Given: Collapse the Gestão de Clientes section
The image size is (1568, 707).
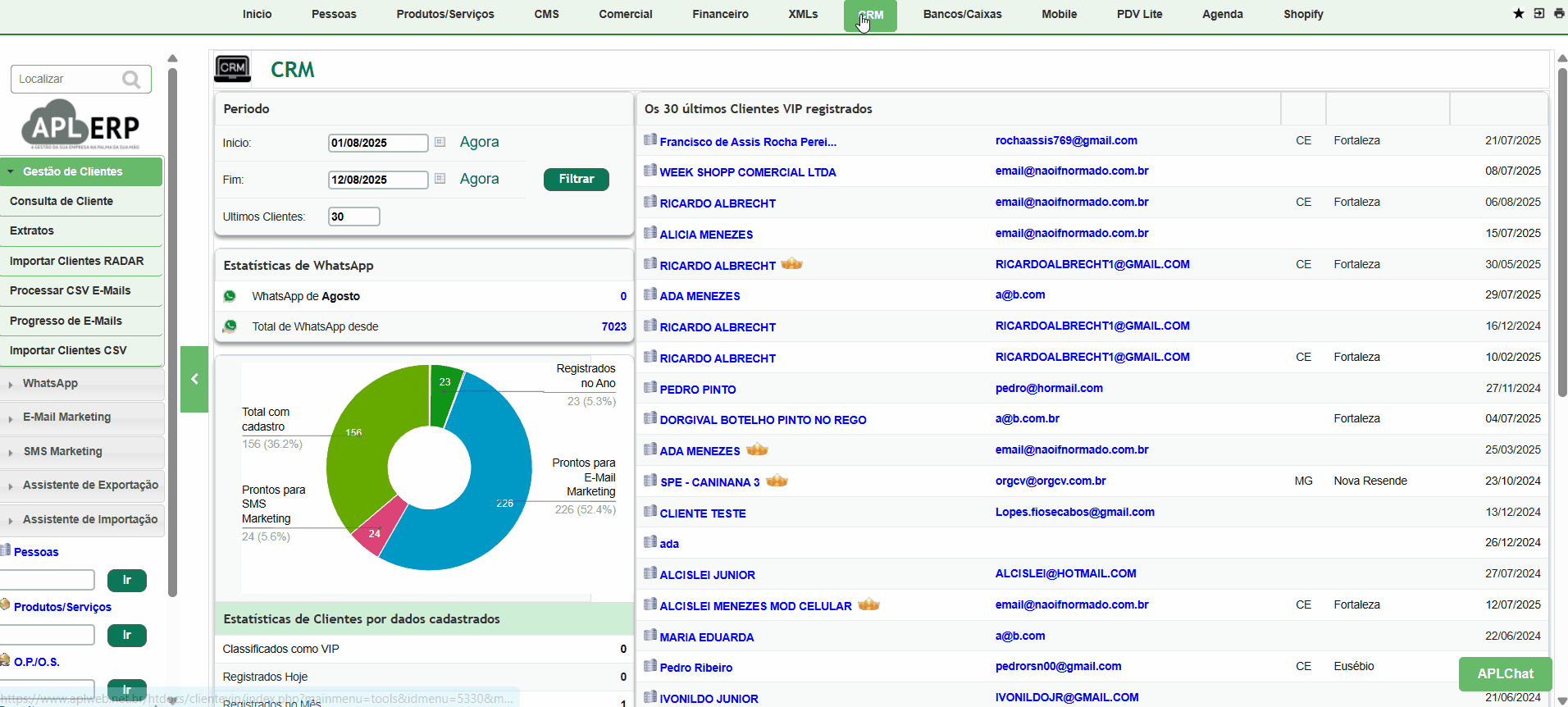Looking at the screenshot, I should click(x=81, y=171).
